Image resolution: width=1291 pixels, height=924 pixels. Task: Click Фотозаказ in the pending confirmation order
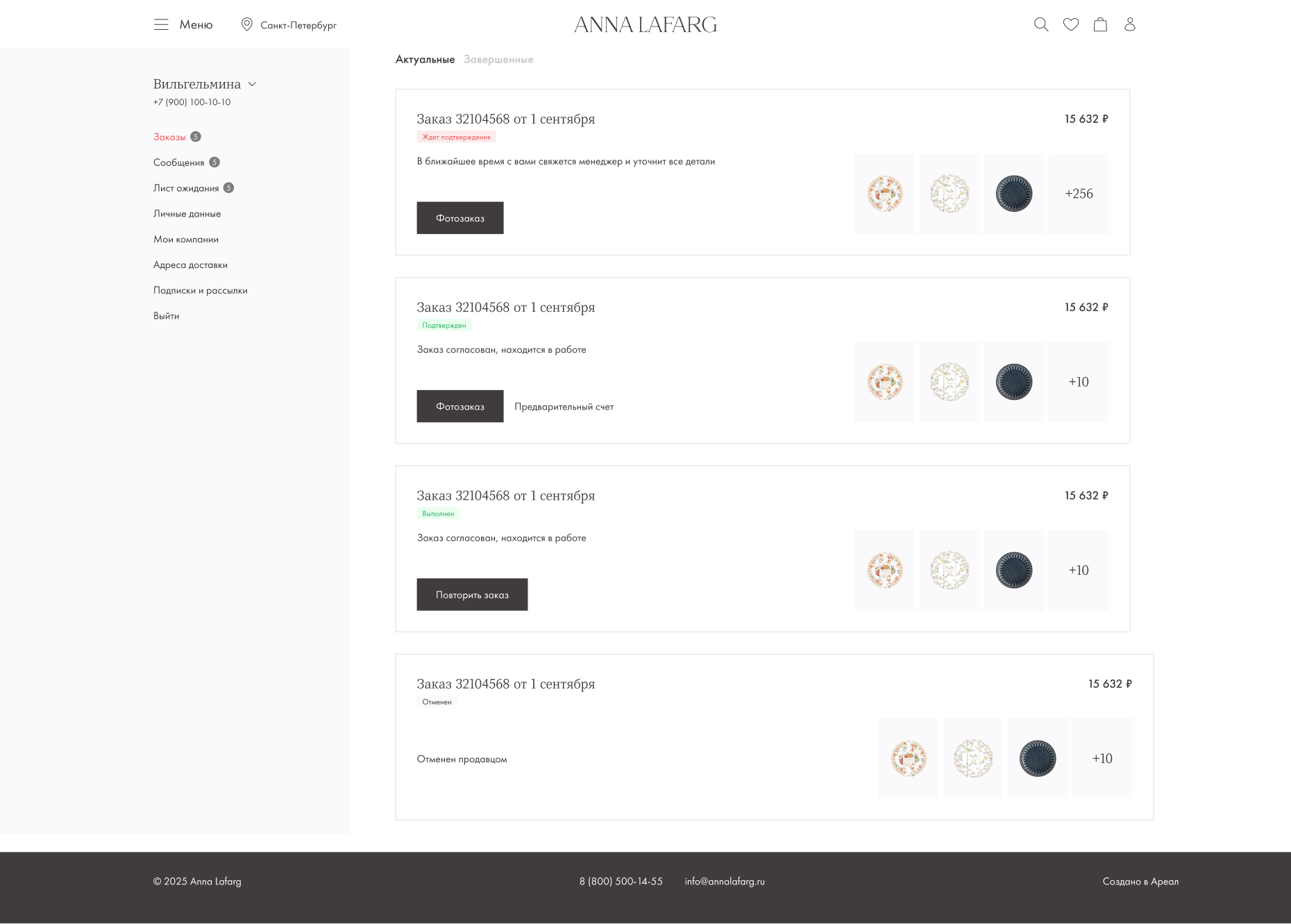(459, 218)
